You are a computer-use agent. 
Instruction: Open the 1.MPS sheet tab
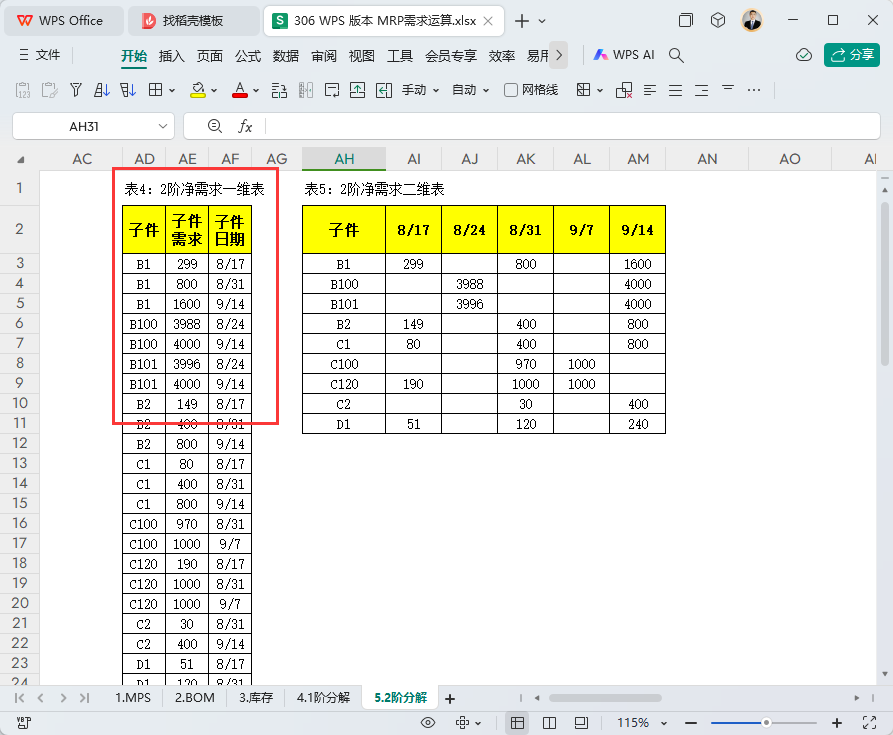pyautogui.click(x=133, y=697)
